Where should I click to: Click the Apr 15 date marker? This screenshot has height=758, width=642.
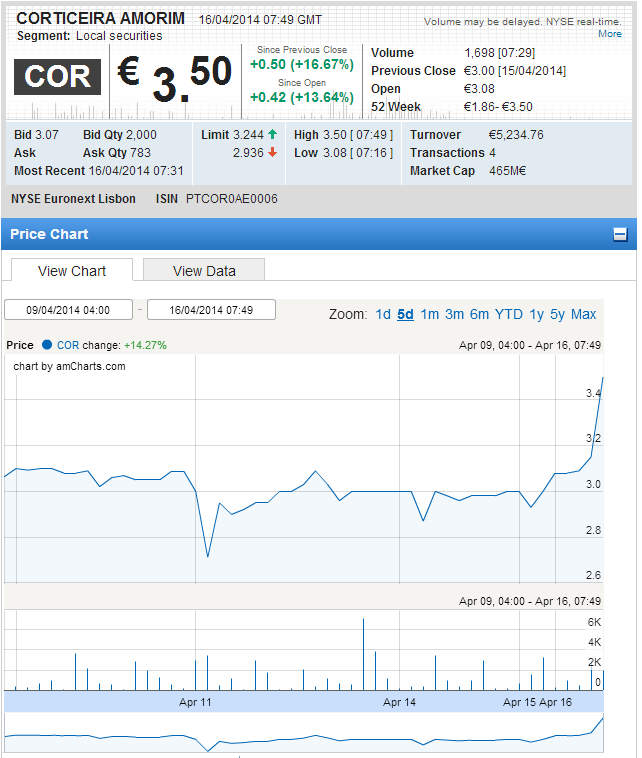(519, 702)
